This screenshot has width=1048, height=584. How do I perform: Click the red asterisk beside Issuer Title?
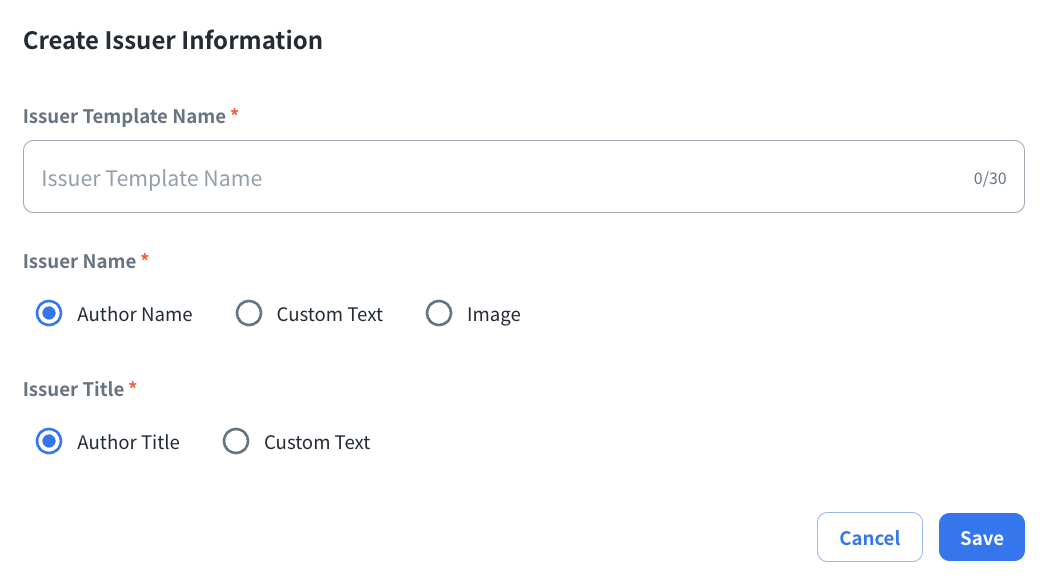click(132, 387)
